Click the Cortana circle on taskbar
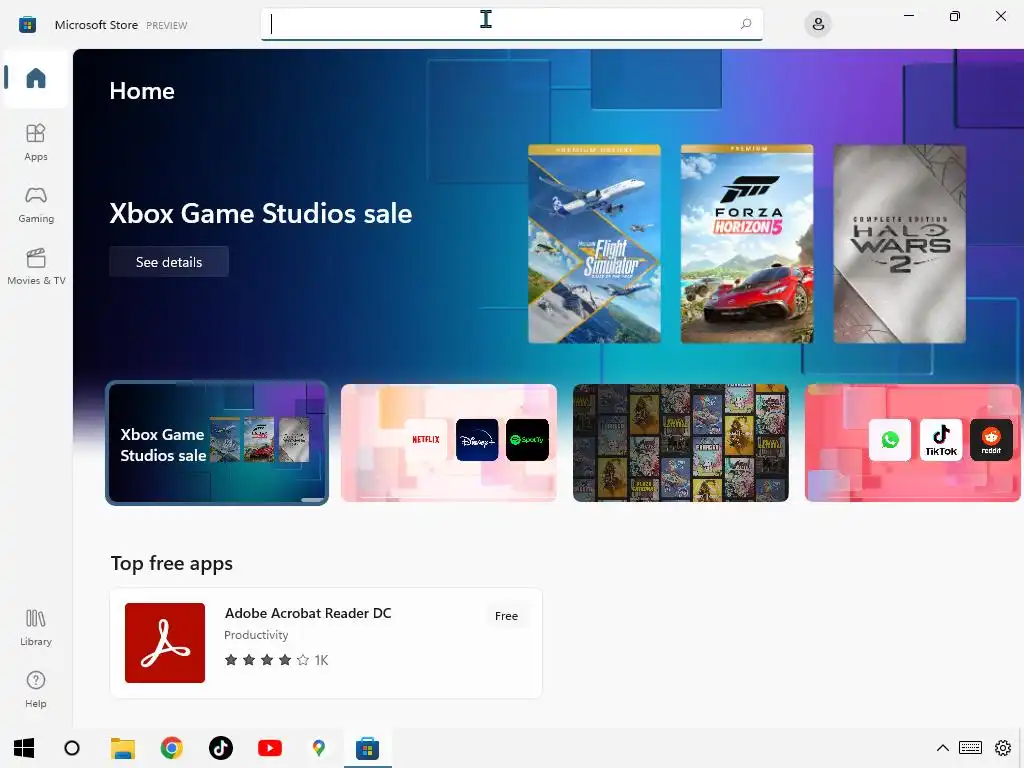Image resolution: width=1024 pixels, height=768 pixels. tap(72, 748)
